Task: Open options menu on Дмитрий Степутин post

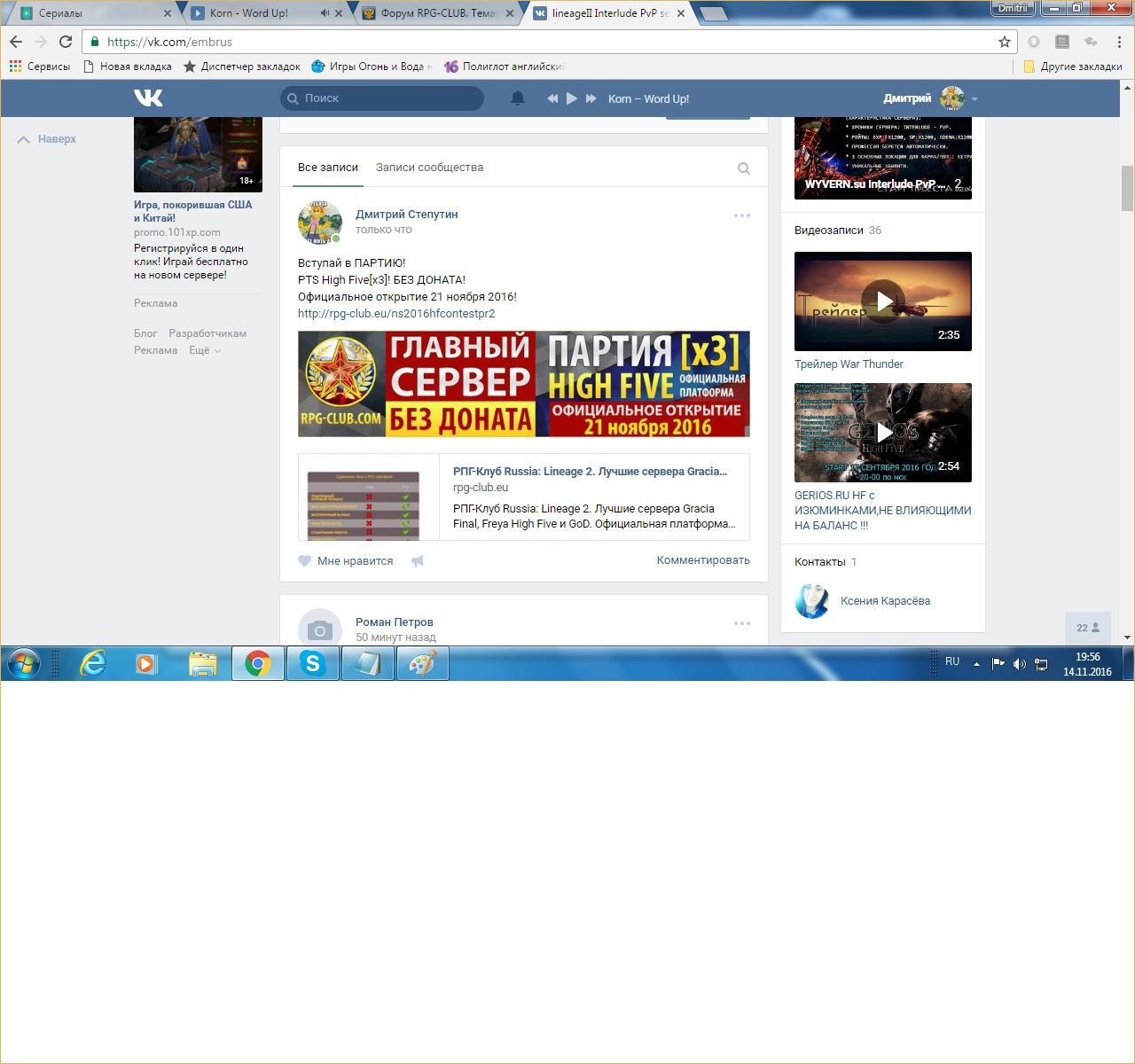Action: [x=742, y=215]
